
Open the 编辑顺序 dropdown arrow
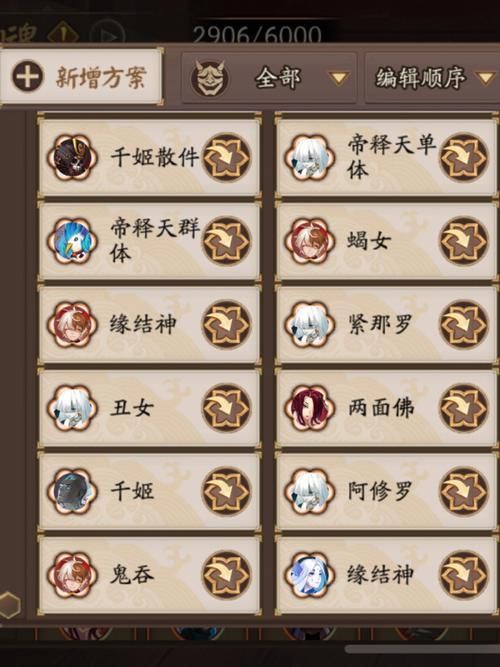[486, 78]
